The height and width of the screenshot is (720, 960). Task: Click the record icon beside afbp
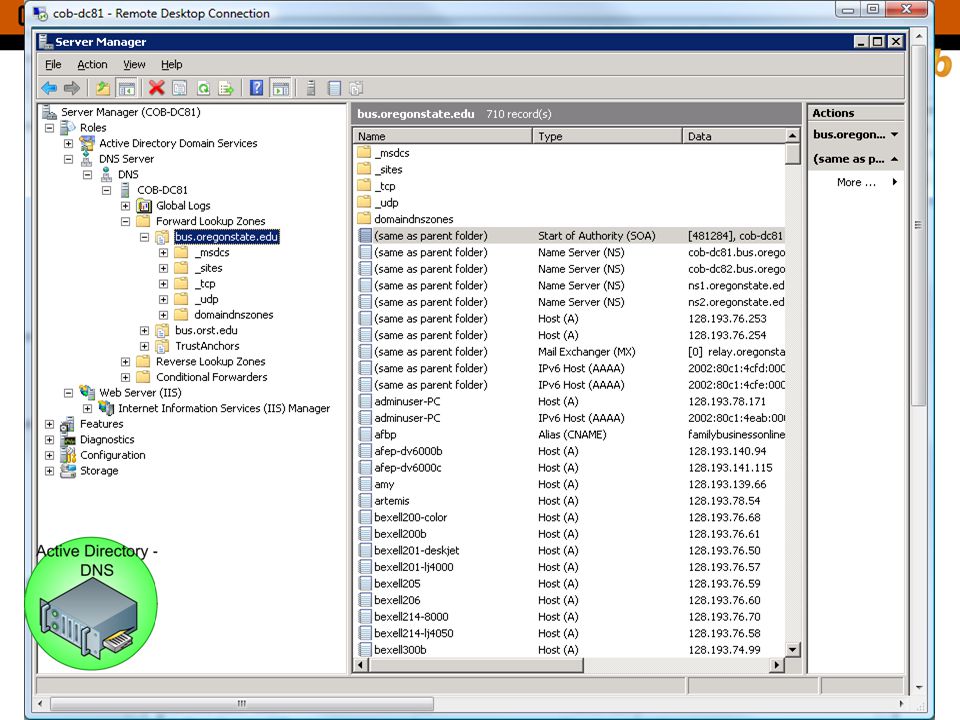pyautogui.click(x=366, y=434)
